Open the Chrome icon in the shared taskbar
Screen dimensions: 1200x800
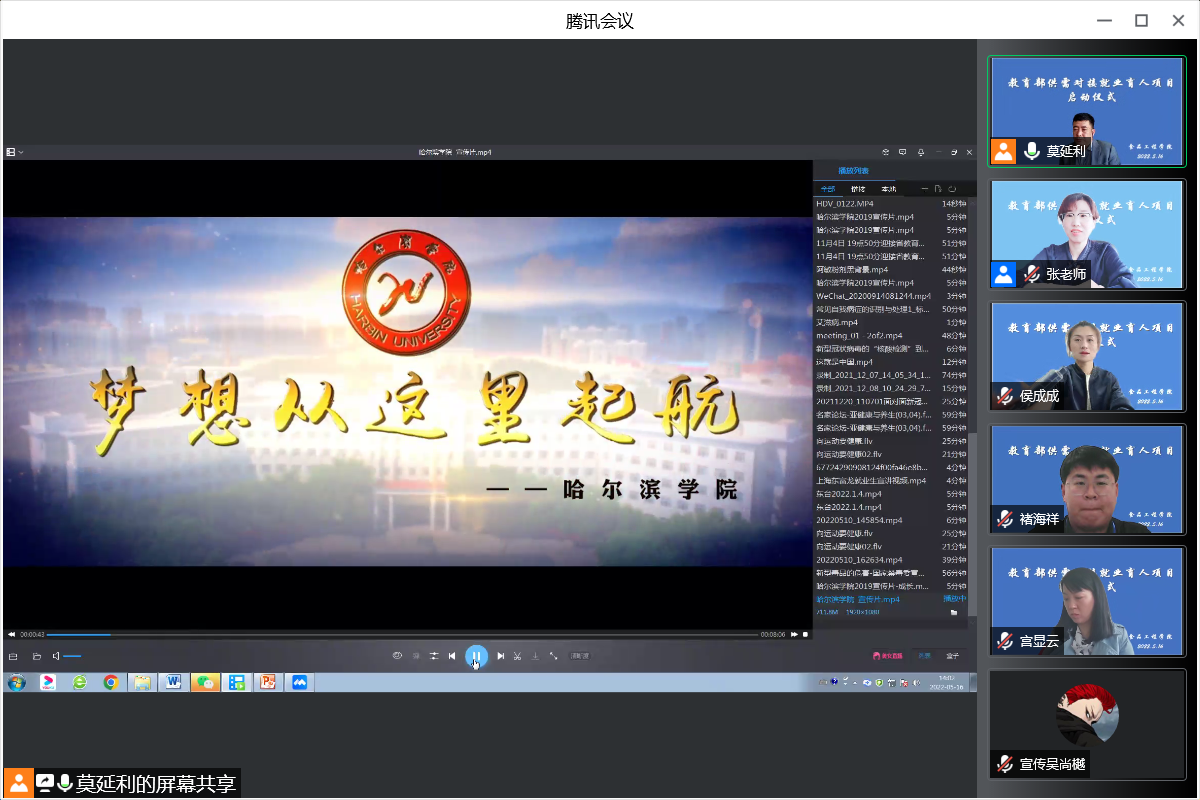[111, 683]
